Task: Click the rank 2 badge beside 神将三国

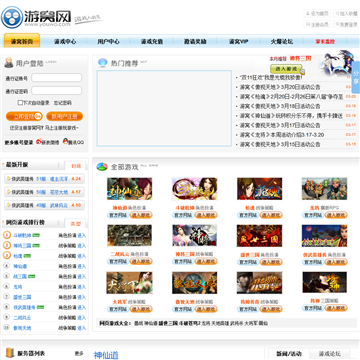Action: tap(7, 245)
